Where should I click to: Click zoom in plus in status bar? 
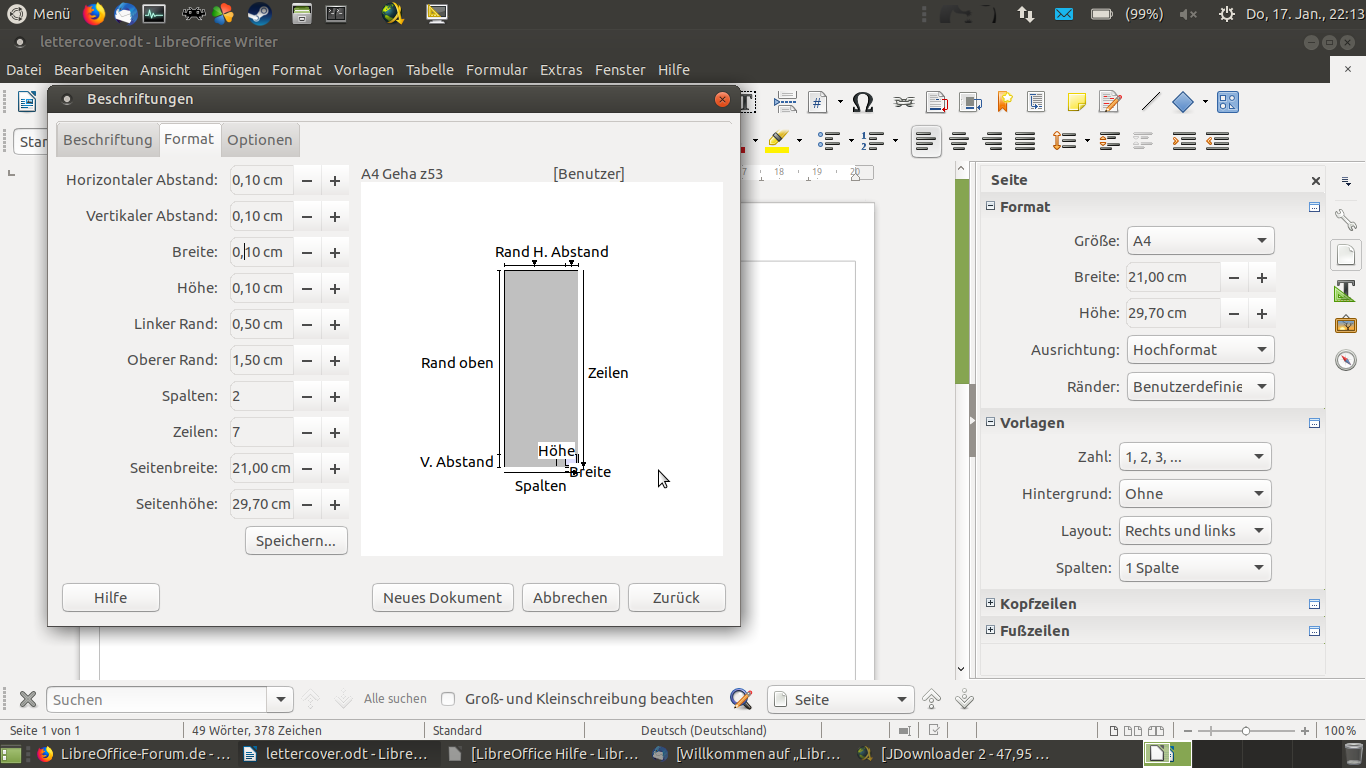tap(1306, 731)
